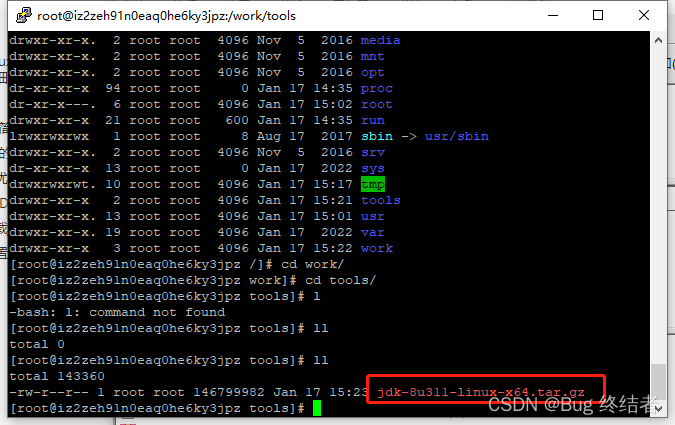Click the 'work' directory name in listing
Screen dimensions: 675x425
(x=377, y=248)
